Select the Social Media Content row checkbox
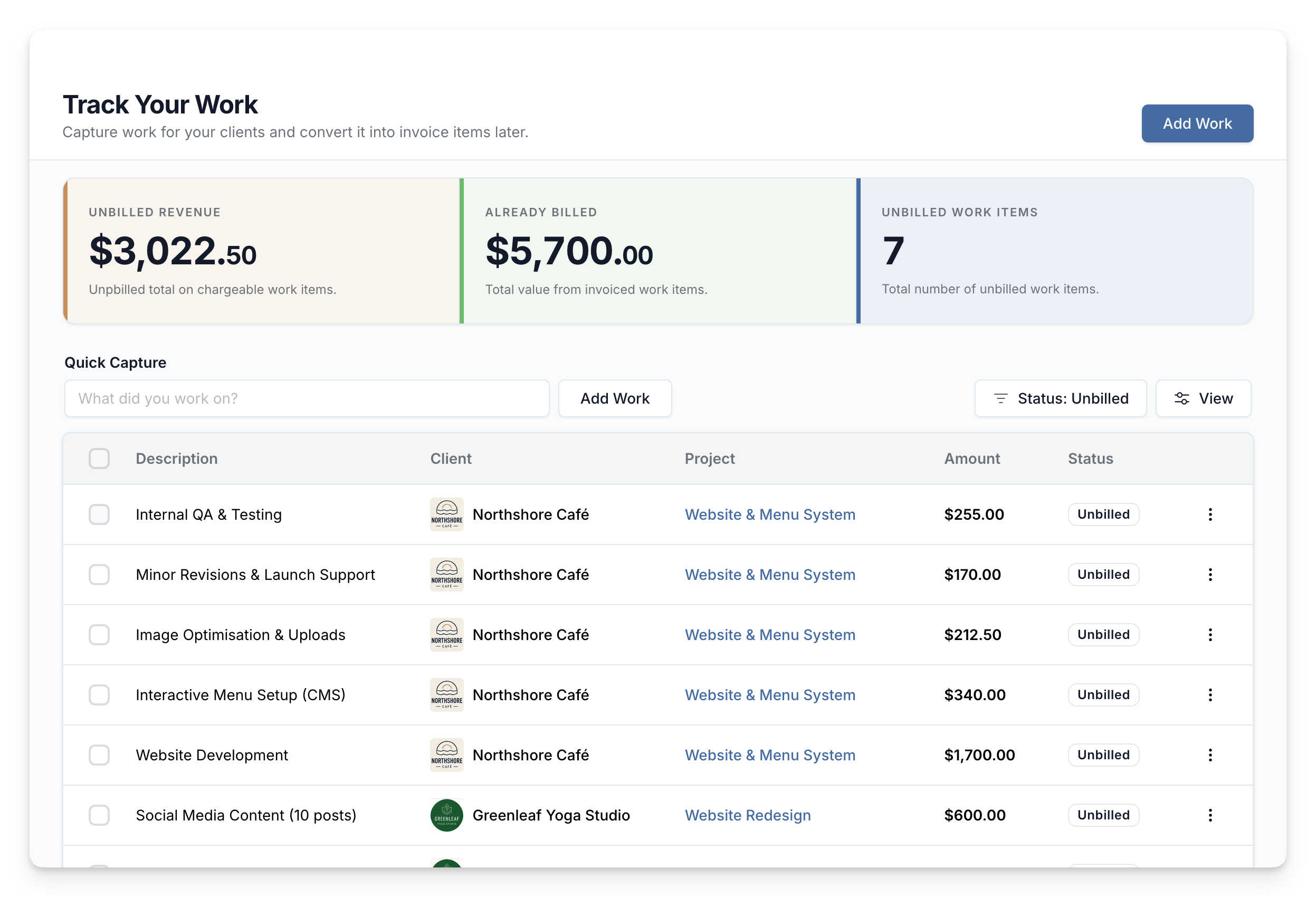The width and height of the screenshot is (1316, 897). pyautogui.click(x=99, y=815)
